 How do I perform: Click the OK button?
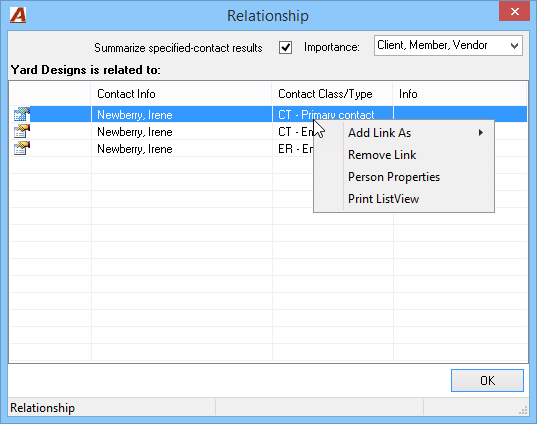(x=487, y=380)
